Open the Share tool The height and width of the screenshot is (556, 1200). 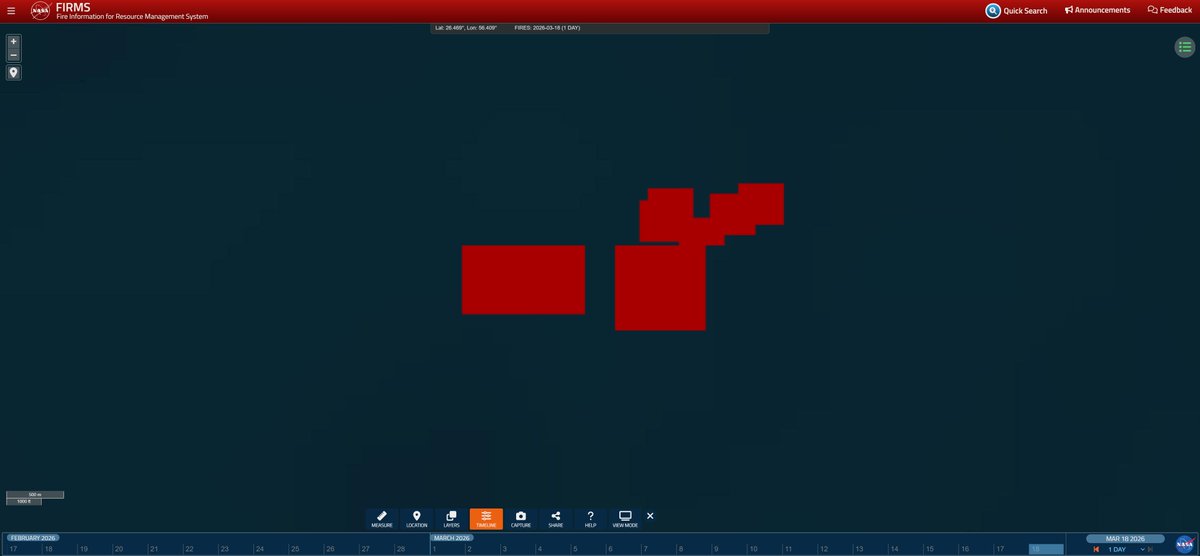pos(555,519)
